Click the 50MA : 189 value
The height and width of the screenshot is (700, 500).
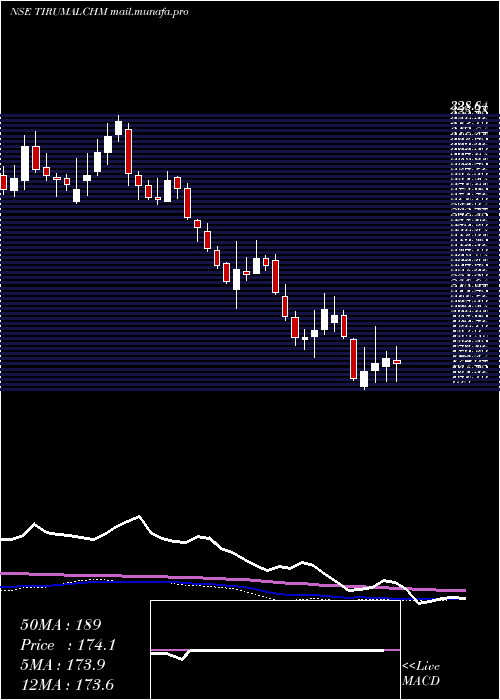(61, 625)
